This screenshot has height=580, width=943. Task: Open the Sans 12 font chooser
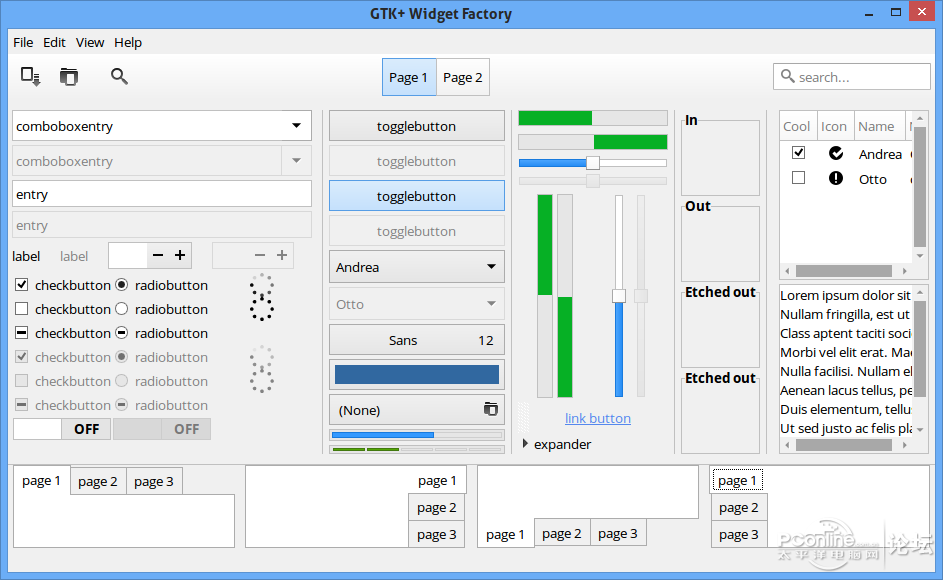417,340
